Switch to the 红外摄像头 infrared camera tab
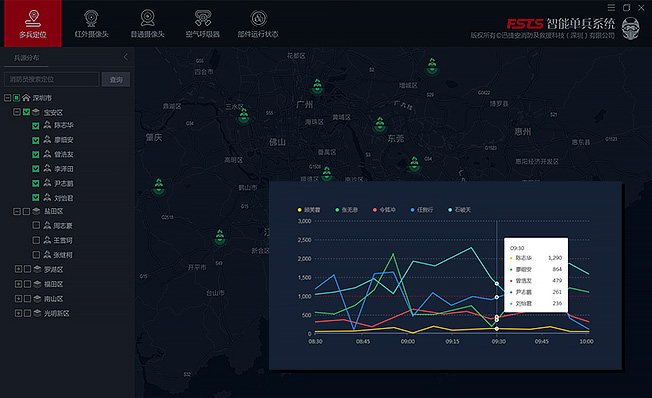Screen dimensions: 652x398 click(x=91, y=24)
